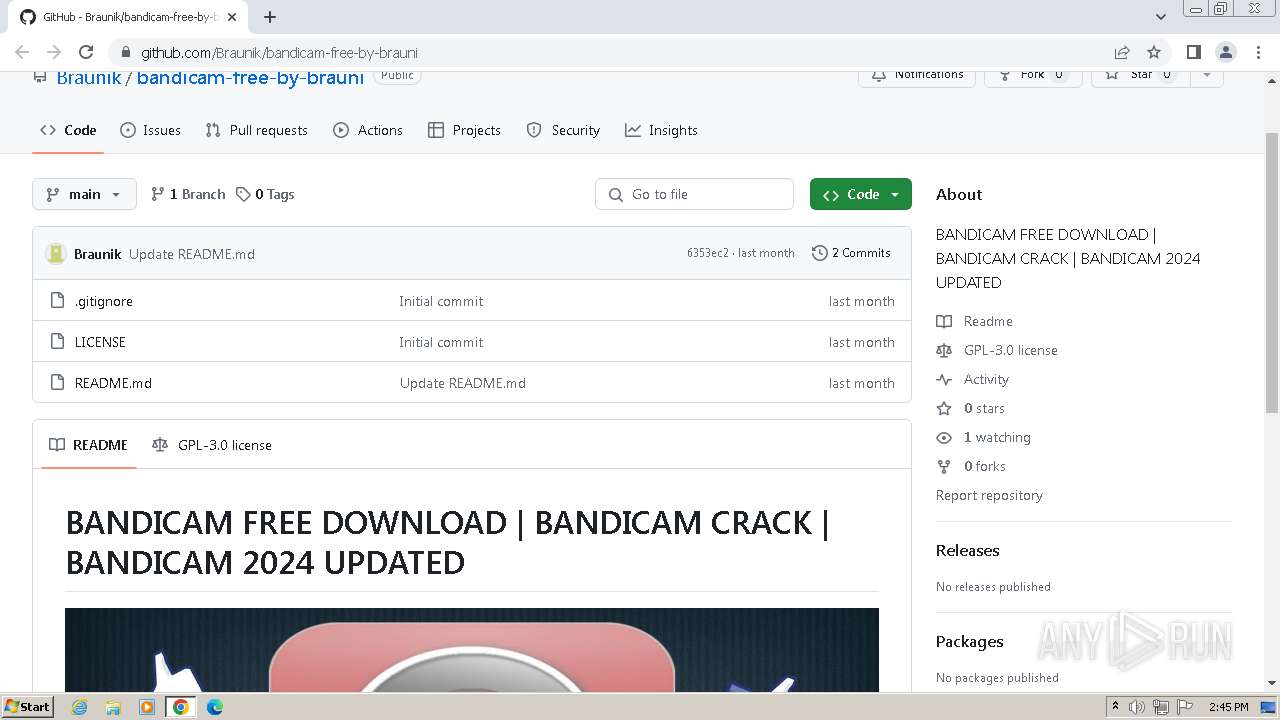1280x720 pixels.
Task: Click the Notifications button
Action: coord(917,75)
